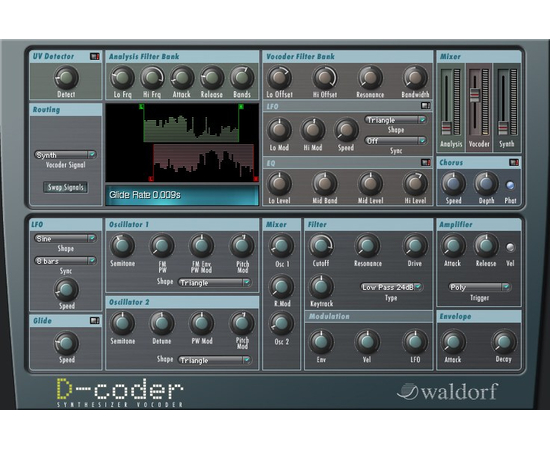Enable the Chorus Phat button

point(510,185)
